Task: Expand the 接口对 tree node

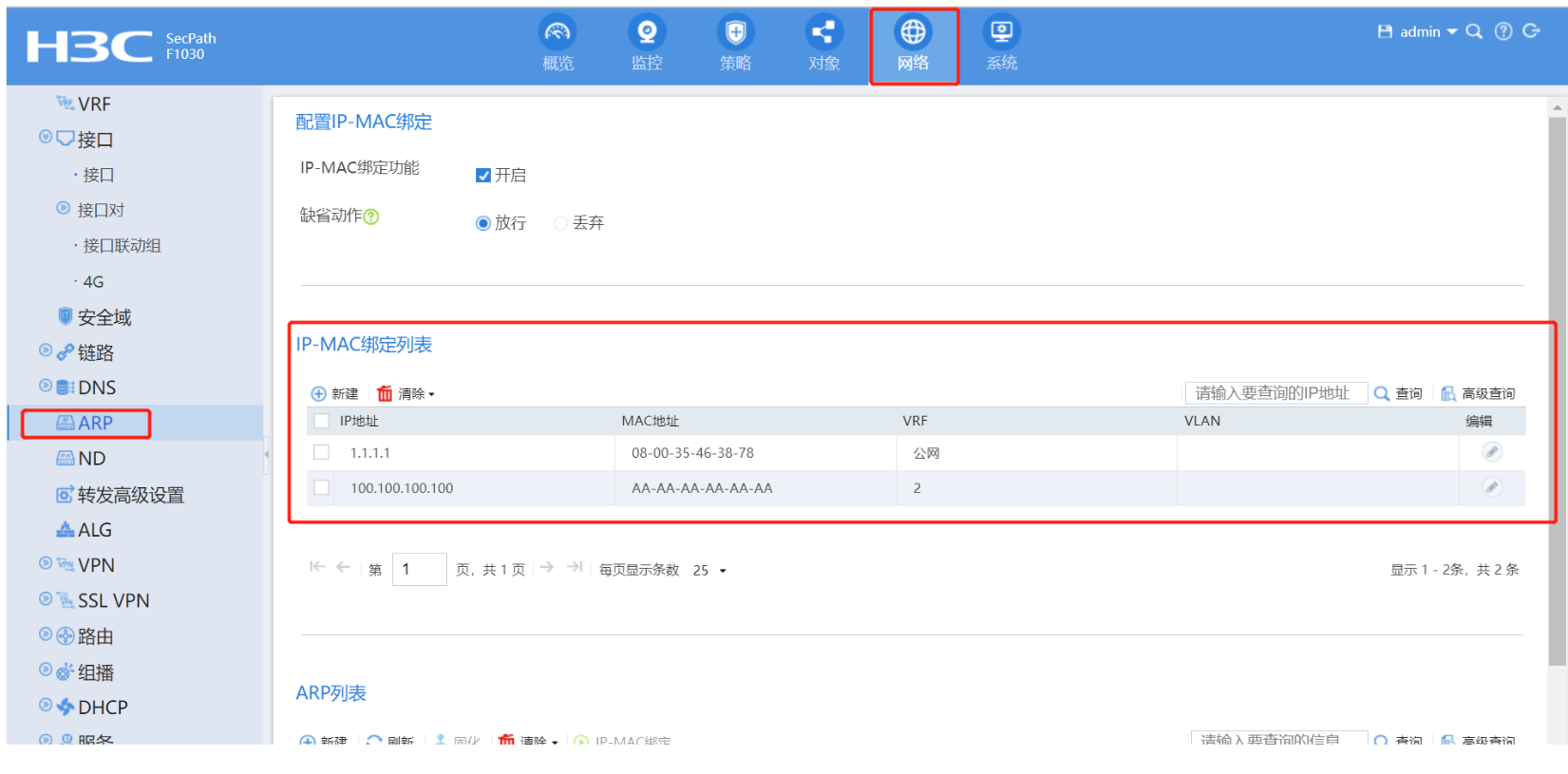Action: click(63, 208)
